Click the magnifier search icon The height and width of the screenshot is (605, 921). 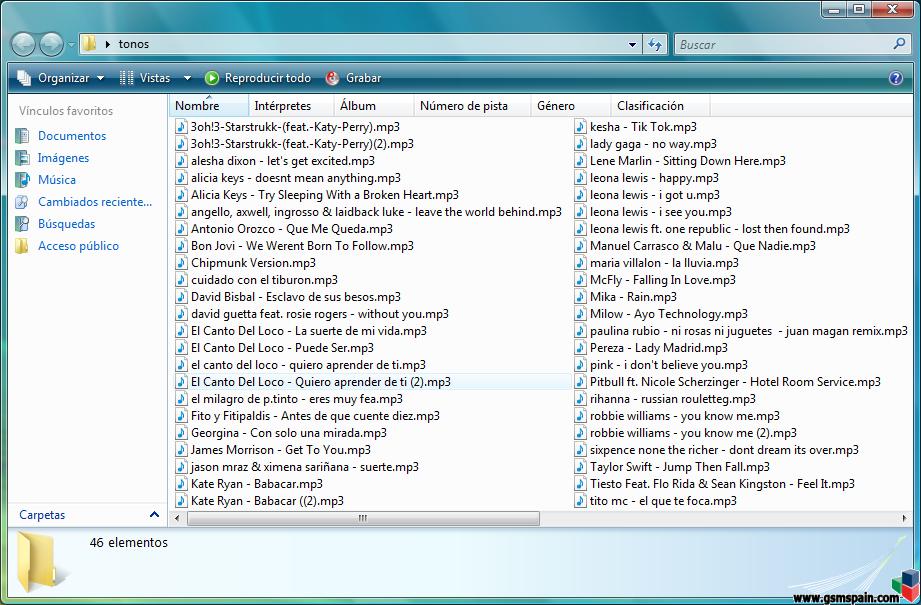899,43
